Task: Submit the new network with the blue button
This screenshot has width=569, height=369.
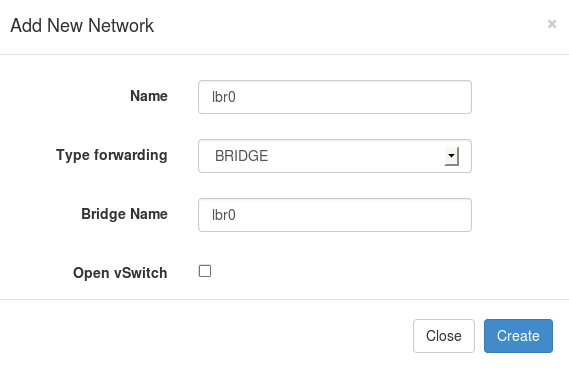Action: tap(518, 336)
